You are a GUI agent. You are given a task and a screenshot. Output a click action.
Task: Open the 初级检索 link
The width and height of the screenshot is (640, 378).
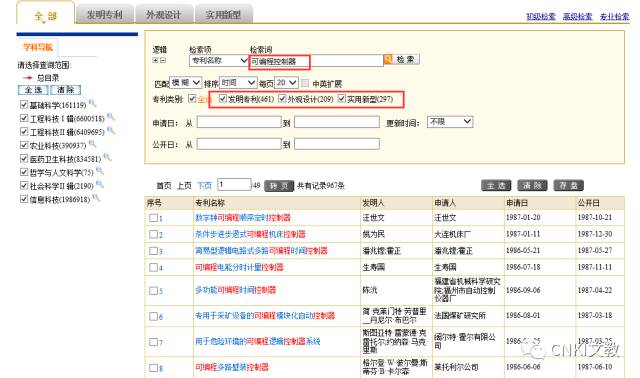tap(541, 16)
